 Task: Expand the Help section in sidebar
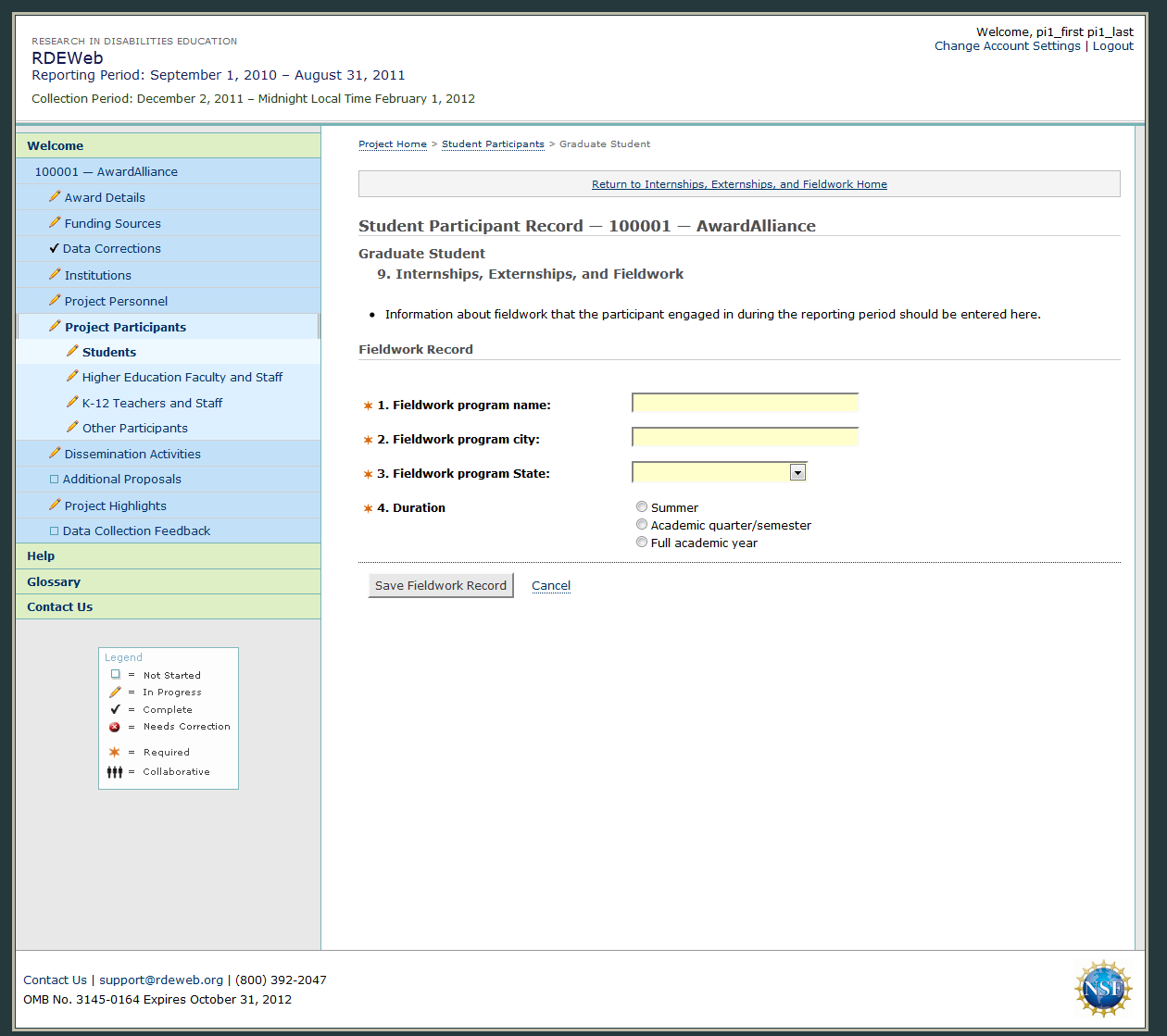41,555
